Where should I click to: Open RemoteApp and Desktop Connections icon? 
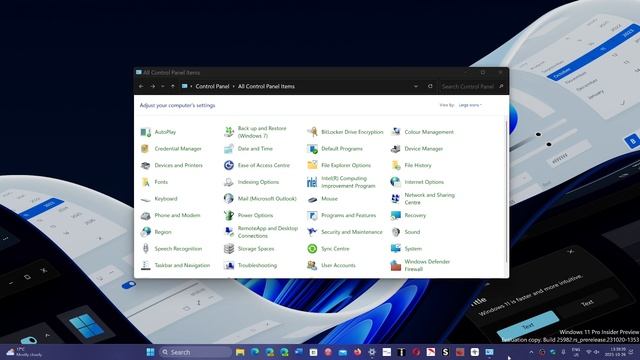point(229,232)
